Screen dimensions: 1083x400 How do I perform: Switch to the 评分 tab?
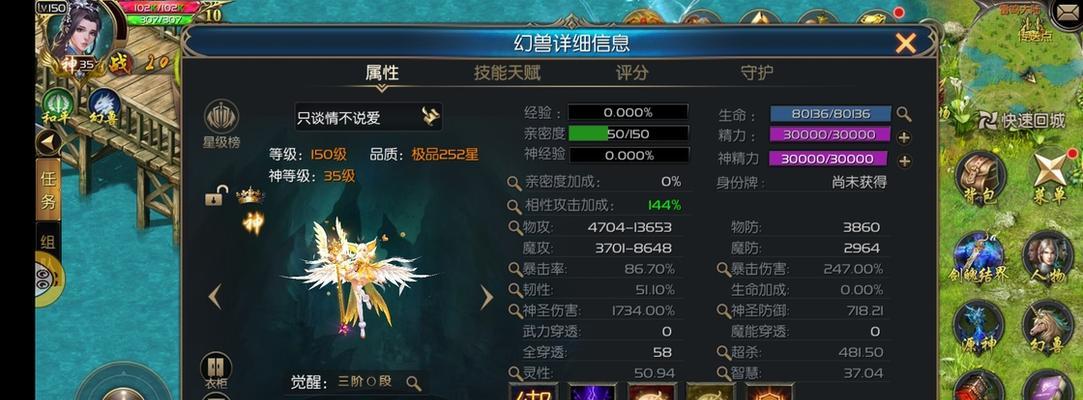tap(632, 73)
